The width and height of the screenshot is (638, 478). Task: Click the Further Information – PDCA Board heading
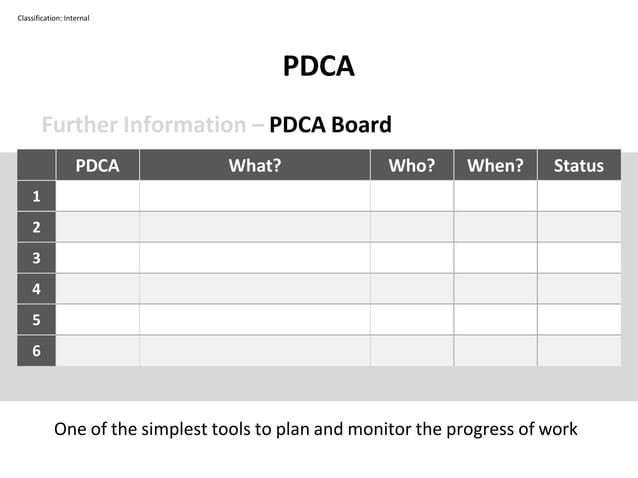pos(217,125)
